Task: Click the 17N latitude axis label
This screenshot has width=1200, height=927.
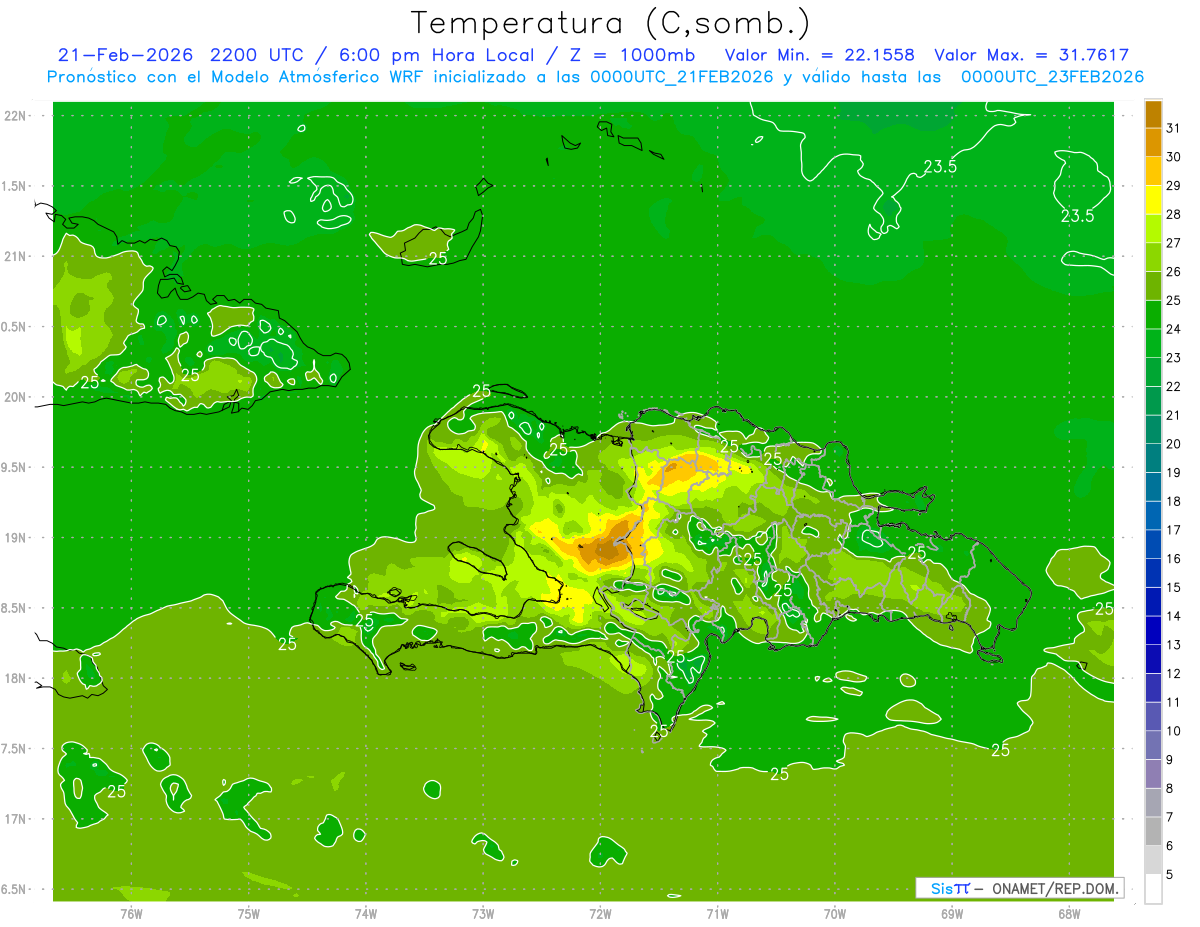Action: pos(15,819)
